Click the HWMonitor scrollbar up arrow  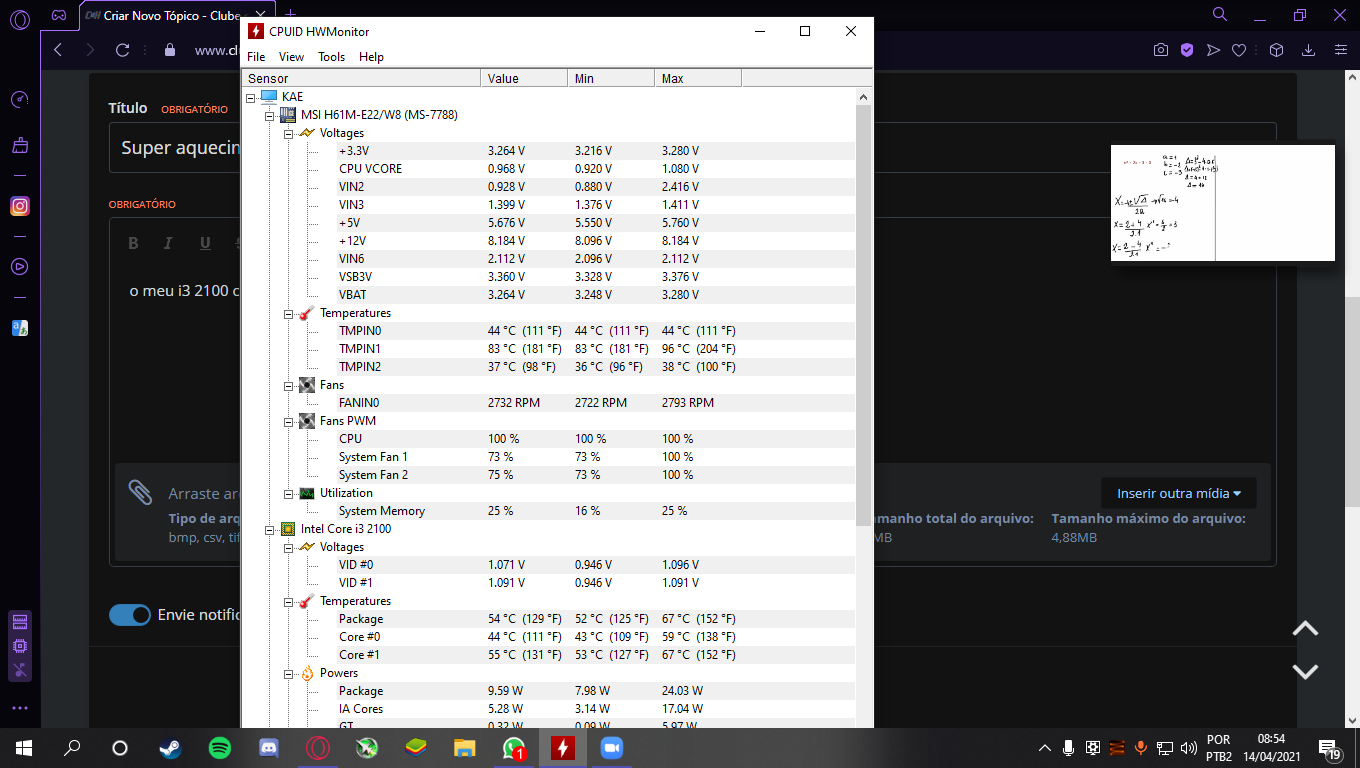[x=864, y=97]
